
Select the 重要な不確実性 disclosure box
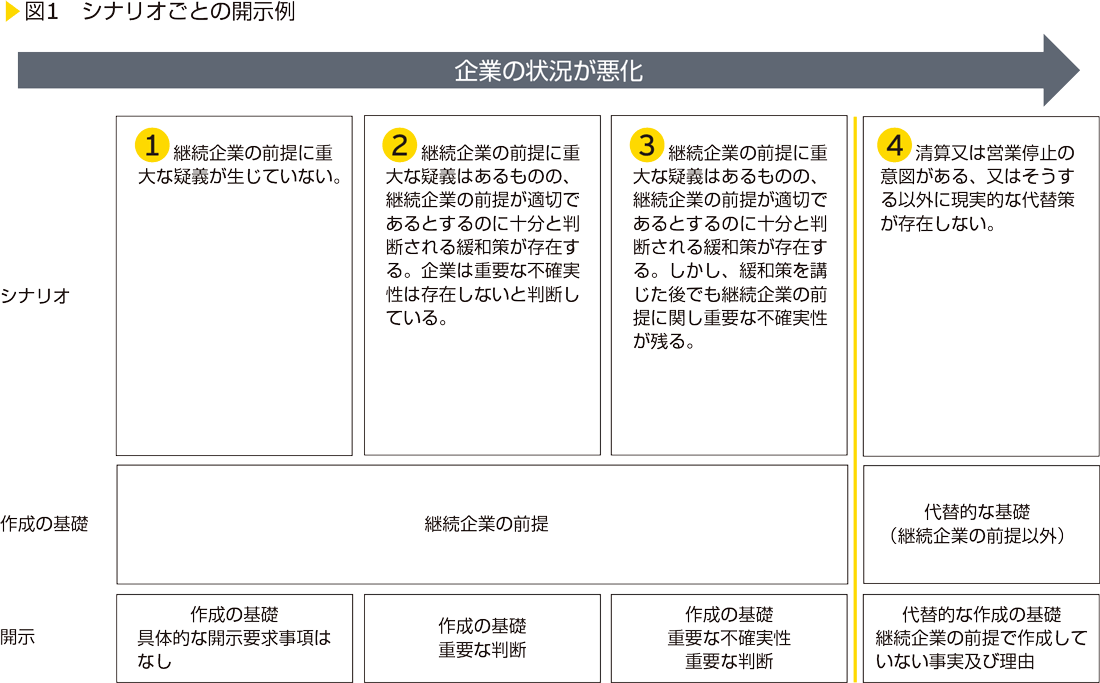point(729,638)
